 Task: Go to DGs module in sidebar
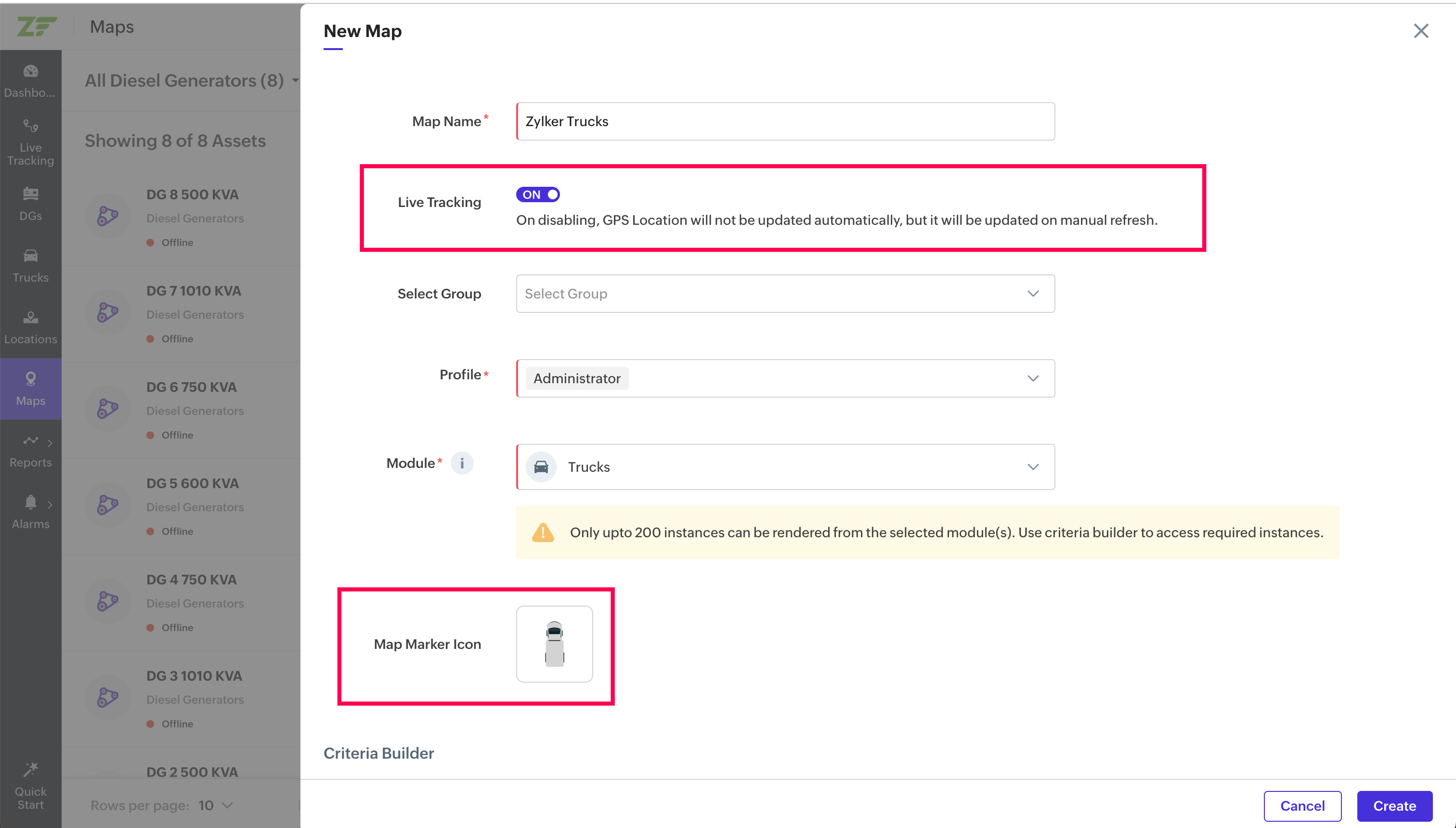pos(31,204)
